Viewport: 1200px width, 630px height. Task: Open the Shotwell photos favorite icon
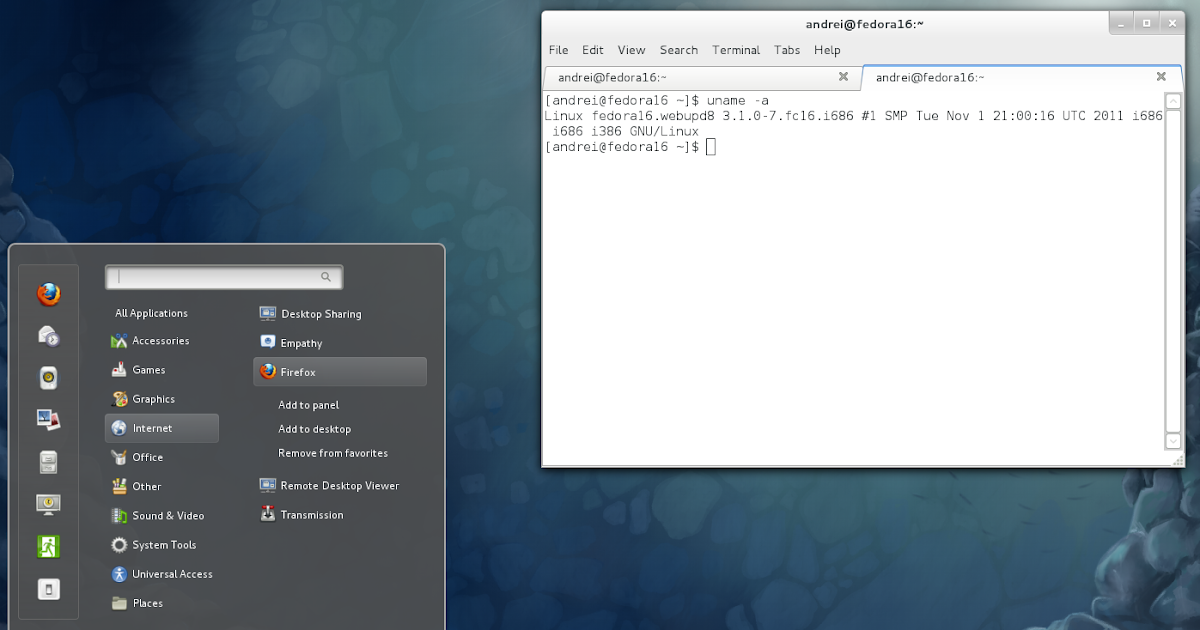point(48,420)
